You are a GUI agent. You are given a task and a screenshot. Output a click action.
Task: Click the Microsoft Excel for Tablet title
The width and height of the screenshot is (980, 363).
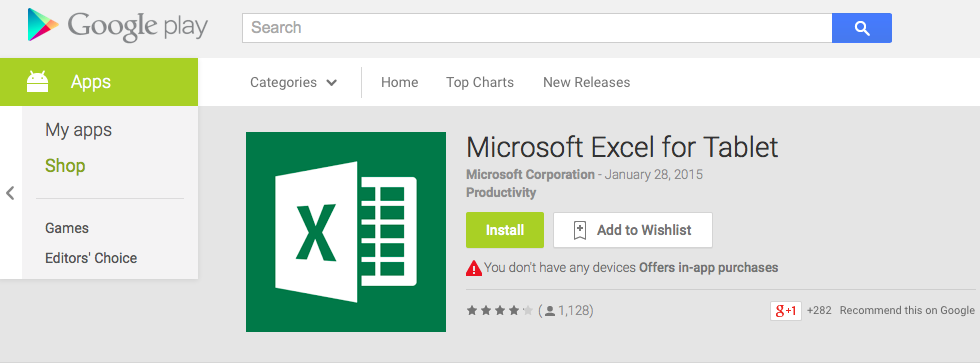pyautogui.click(x=622, y=147)
